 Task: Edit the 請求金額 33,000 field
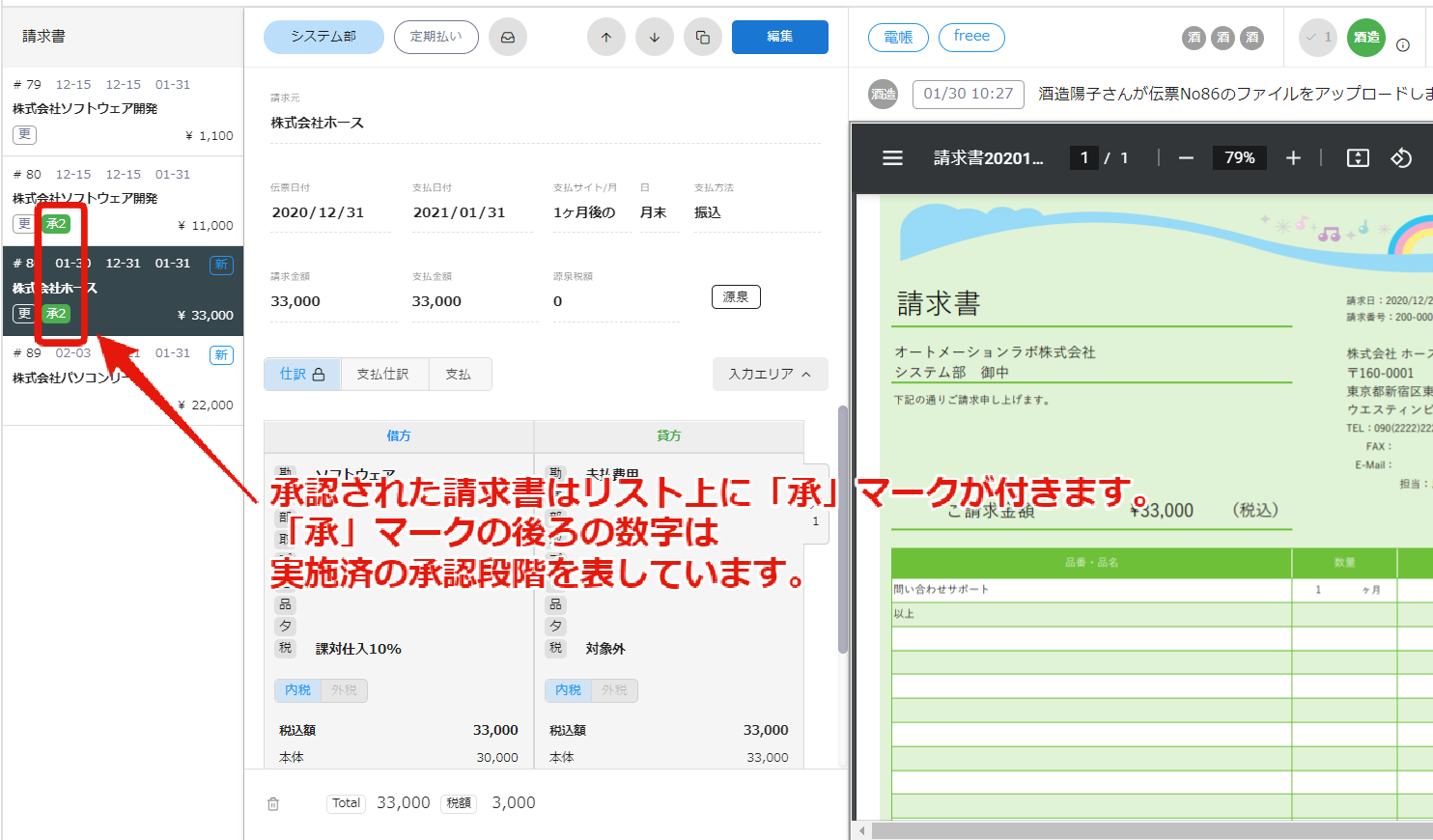point(334,302)
